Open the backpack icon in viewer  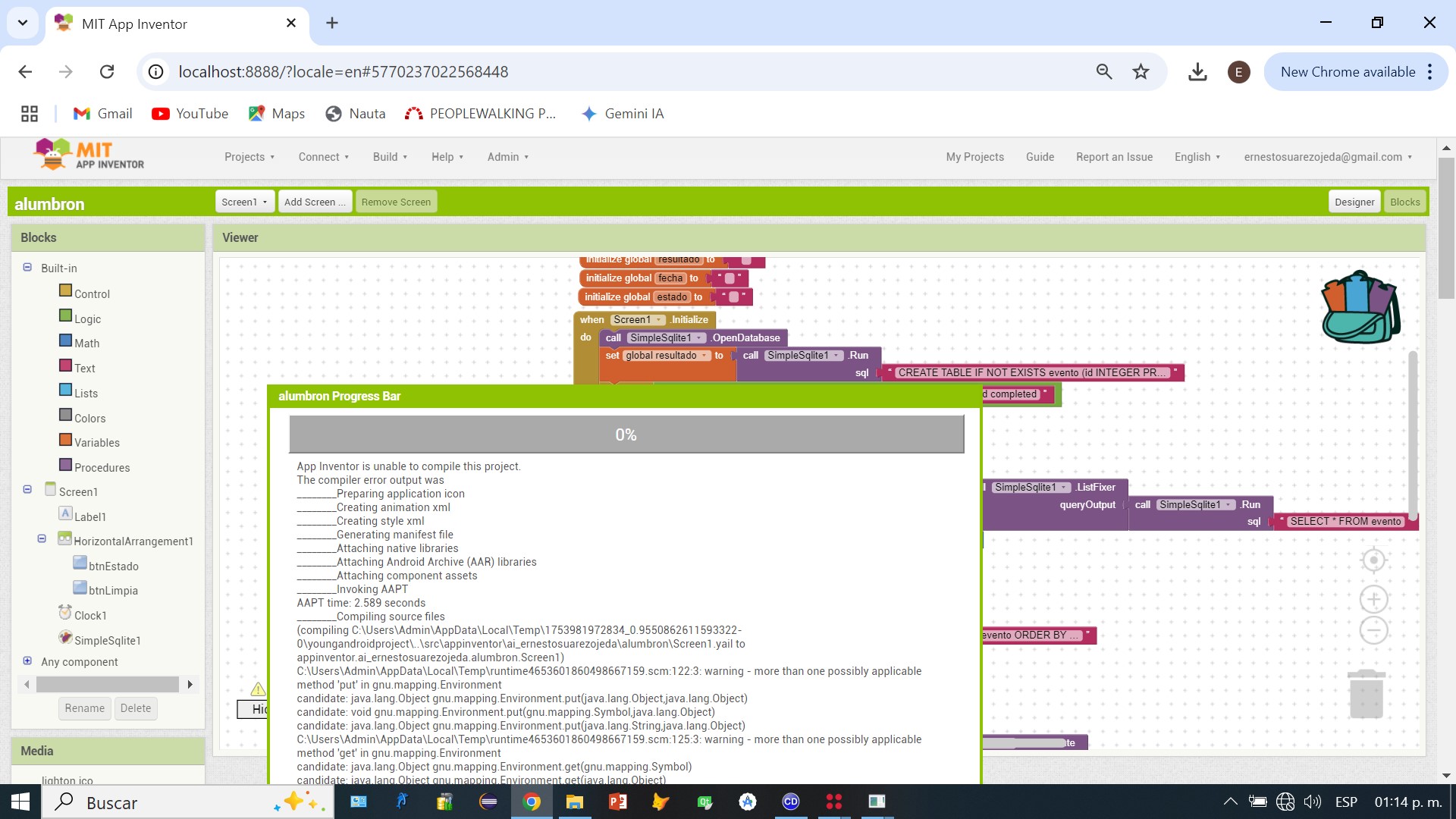(x=1360, y=307)
